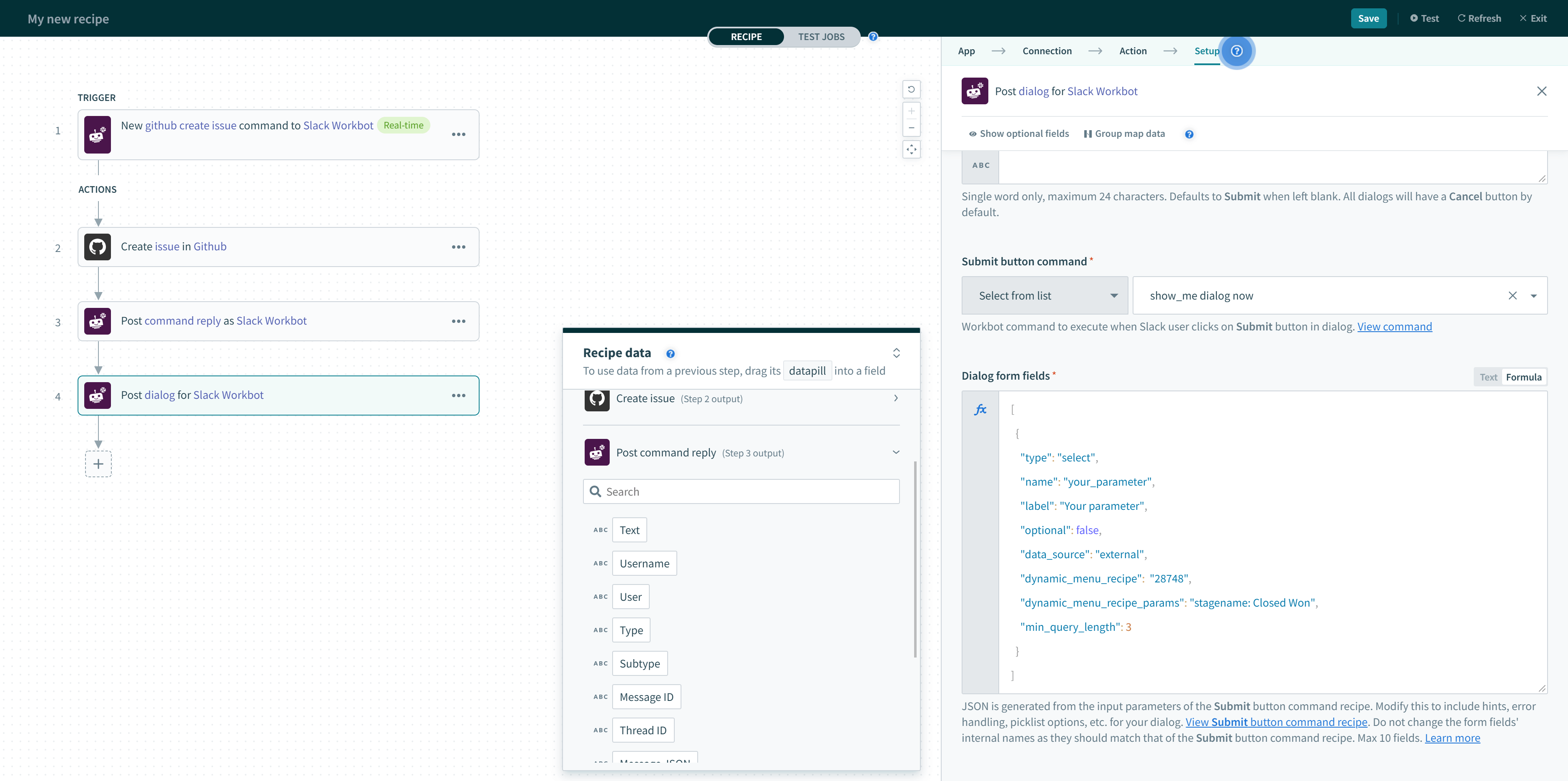The image size is (1568, 781).
Task: Enable Group map data
Action: point(1124,134)
